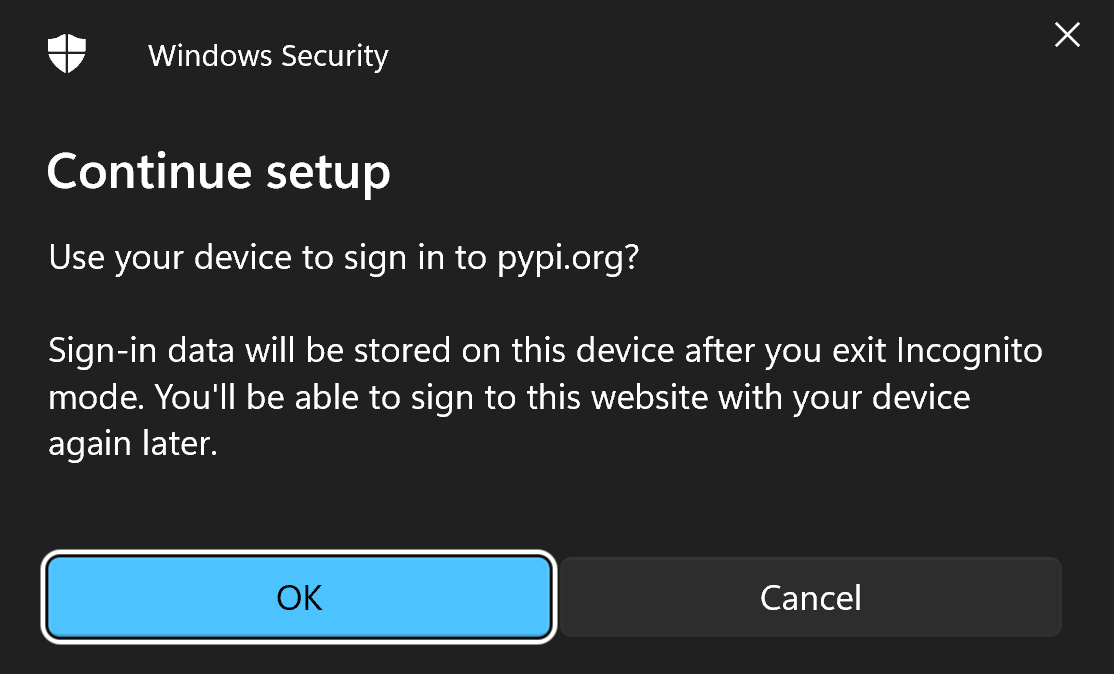1114x674 pixels.
Task: Click the Windows Security title text
Action: point(268,56)
